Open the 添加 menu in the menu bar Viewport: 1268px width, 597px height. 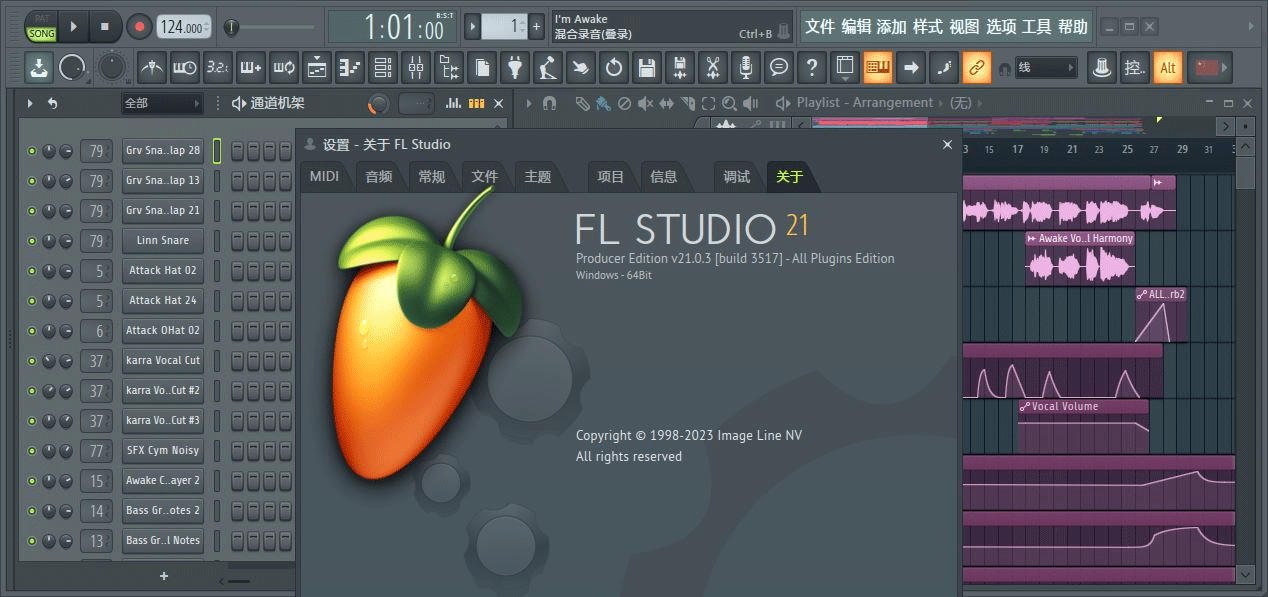(x=892, y=27)
